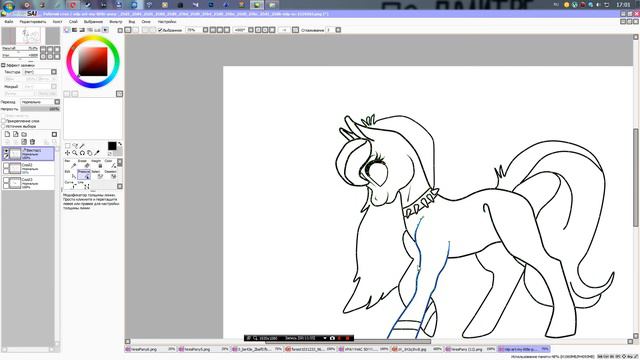Show the color swatches panel
640x360 pixels.
tap(98, 30)
